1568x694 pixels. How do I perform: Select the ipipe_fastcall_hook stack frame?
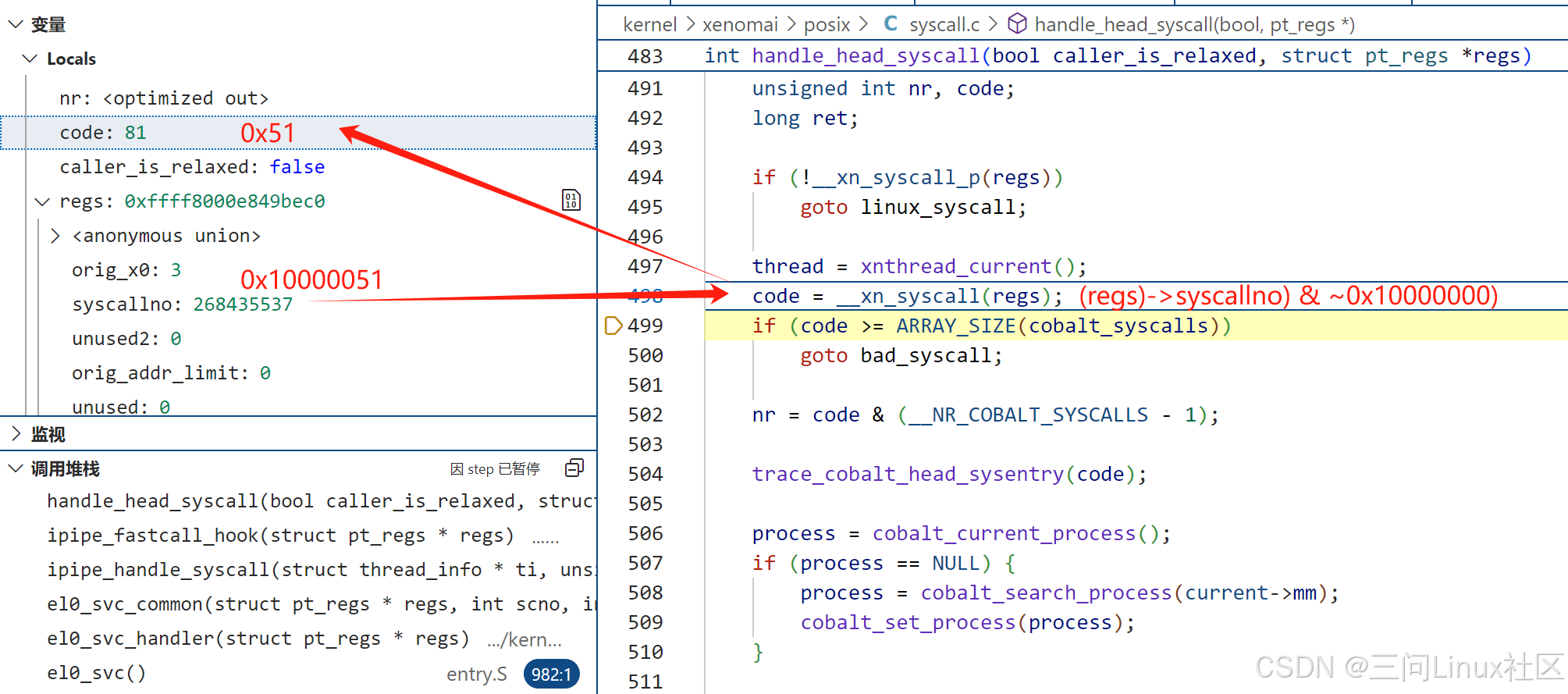tap(298, 536)
